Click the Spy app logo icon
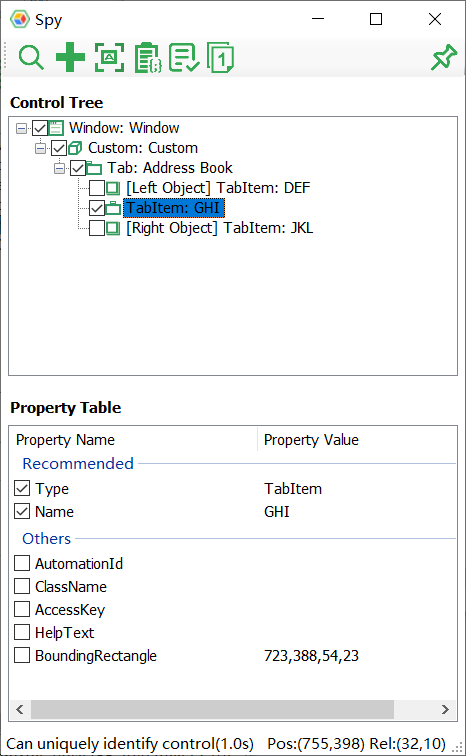The height and width of the screenshot is (756, 466). pyautogui.click(x=20, y=19)
